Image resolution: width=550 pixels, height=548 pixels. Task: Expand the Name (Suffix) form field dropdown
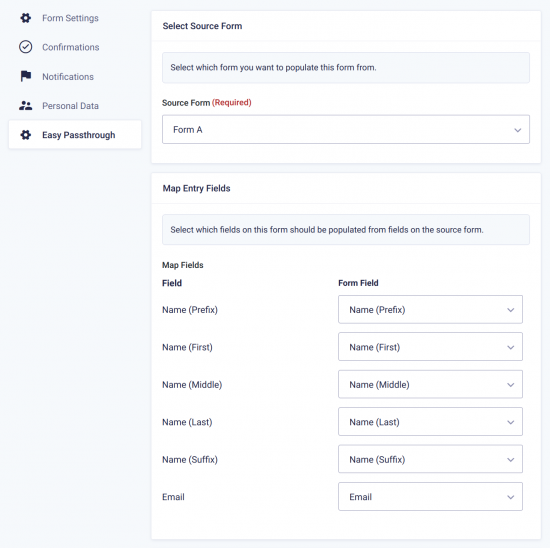pyautogui.click(x=430, y=459)
